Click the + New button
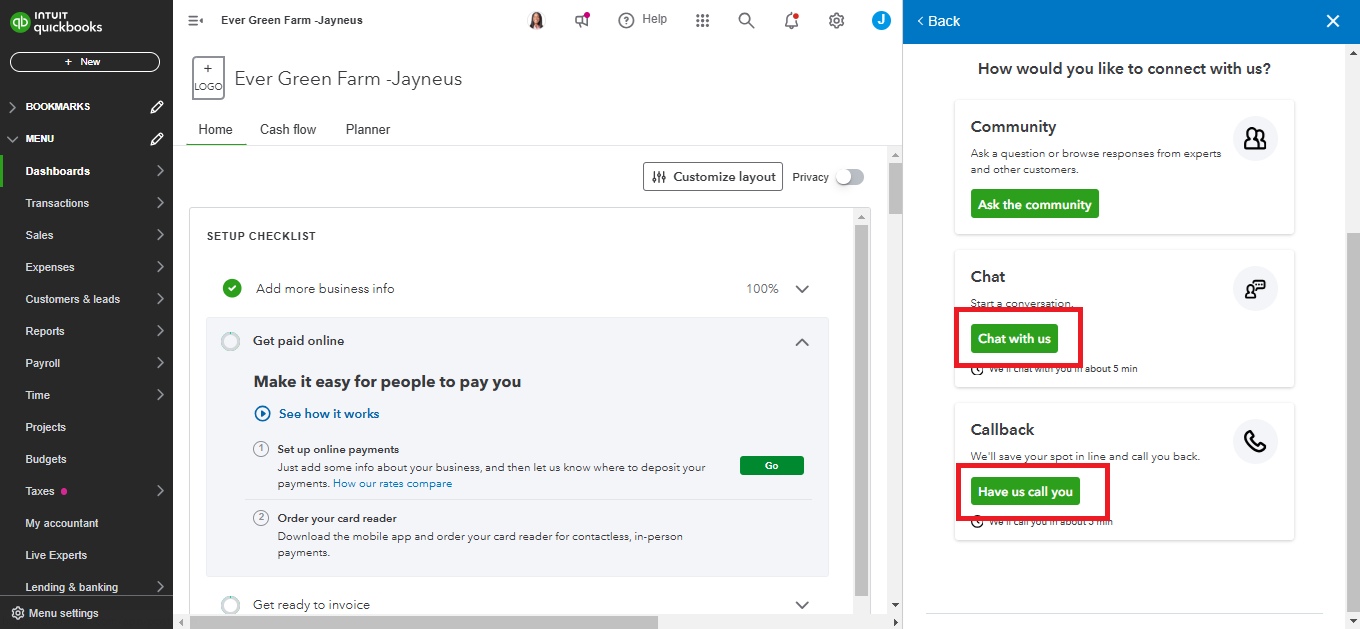The image size is (1360, 629). [85, 62]
